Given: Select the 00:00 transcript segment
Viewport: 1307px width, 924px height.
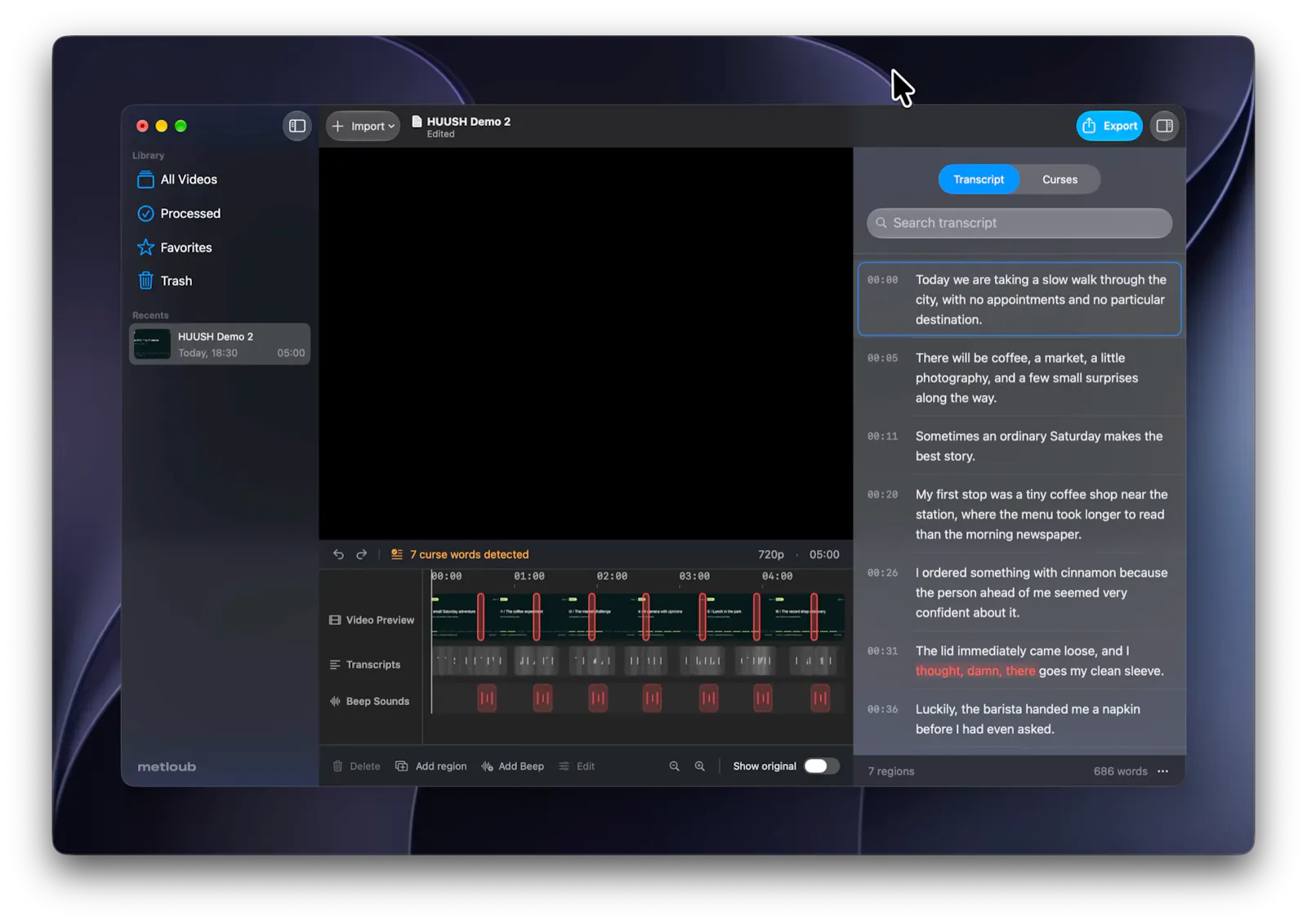Looking at the screenshot, I should click(x=1019, y=299).
